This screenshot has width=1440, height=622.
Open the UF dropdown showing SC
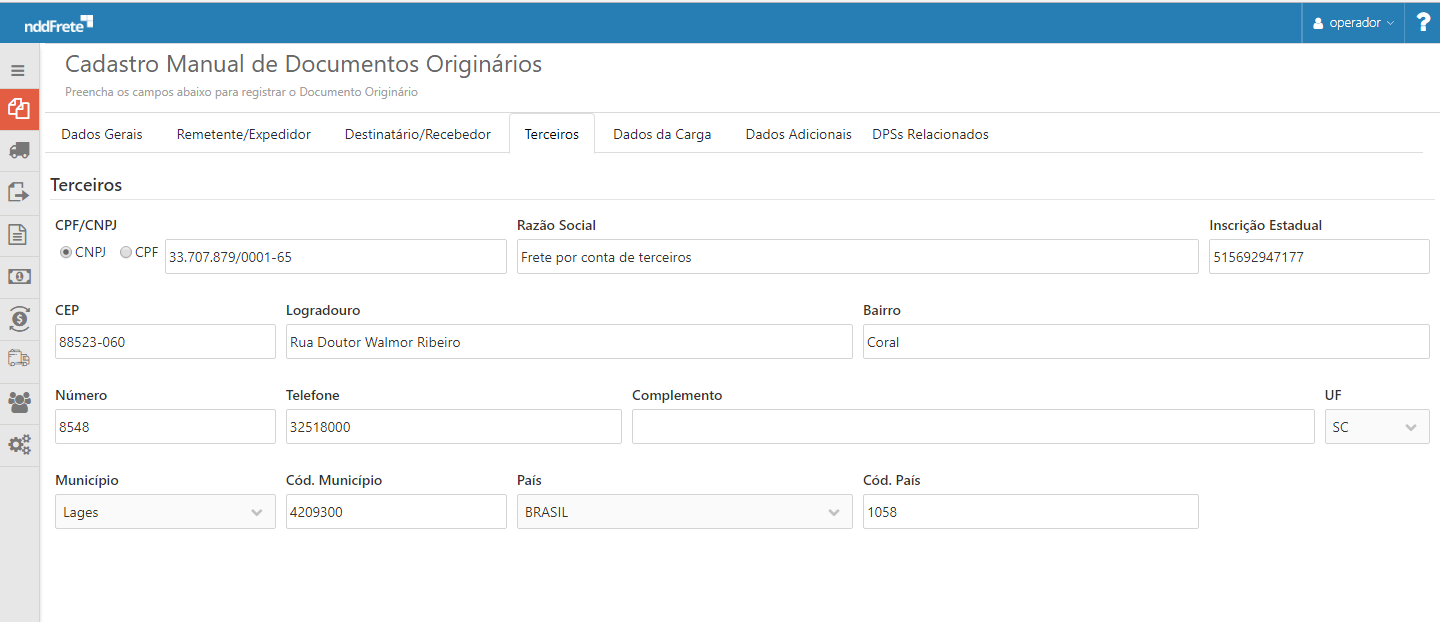[x=1377, y=427]
